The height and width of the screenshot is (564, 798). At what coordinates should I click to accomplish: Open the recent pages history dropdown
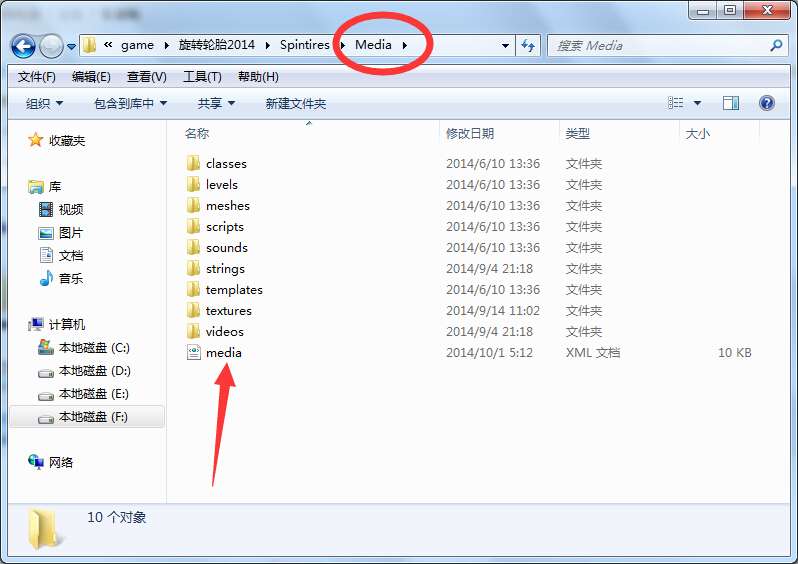72,47
